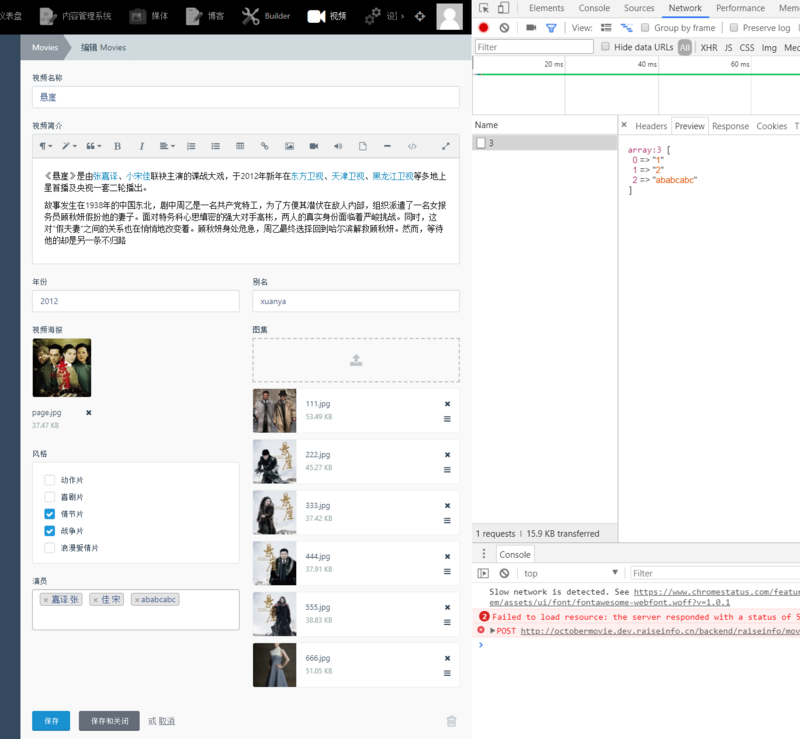Open the Response tab in request details
This screenshot has width=800, height=739.
click(730, 126)
